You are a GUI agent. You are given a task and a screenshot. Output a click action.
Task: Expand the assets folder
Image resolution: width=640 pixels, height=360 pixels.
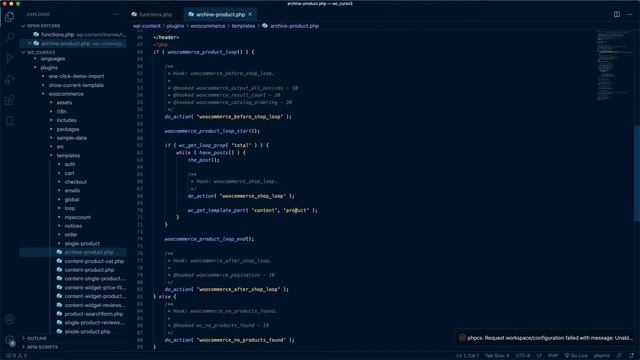(64, 103)
